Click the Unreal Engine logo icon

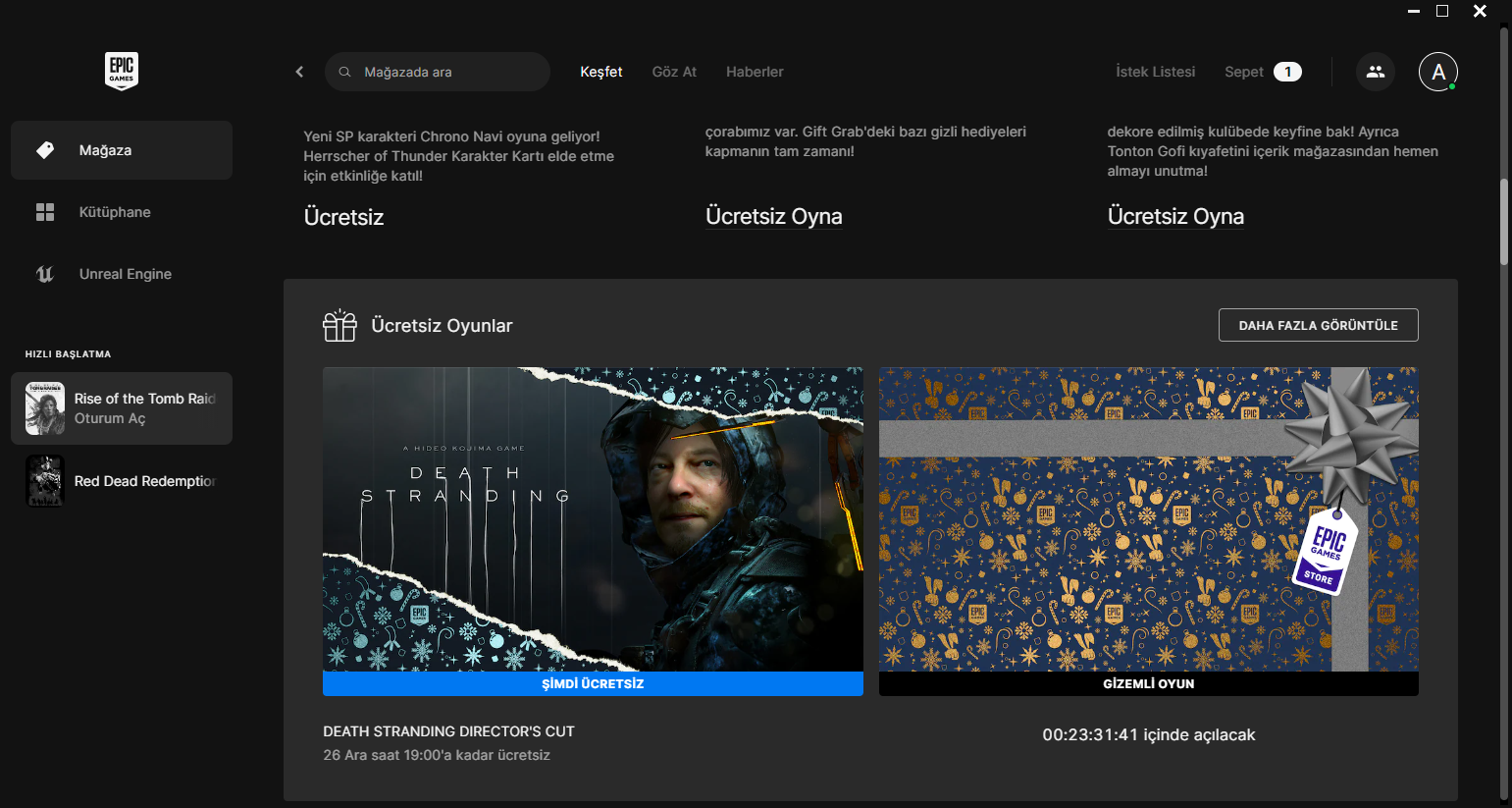[x=45, y=274]
